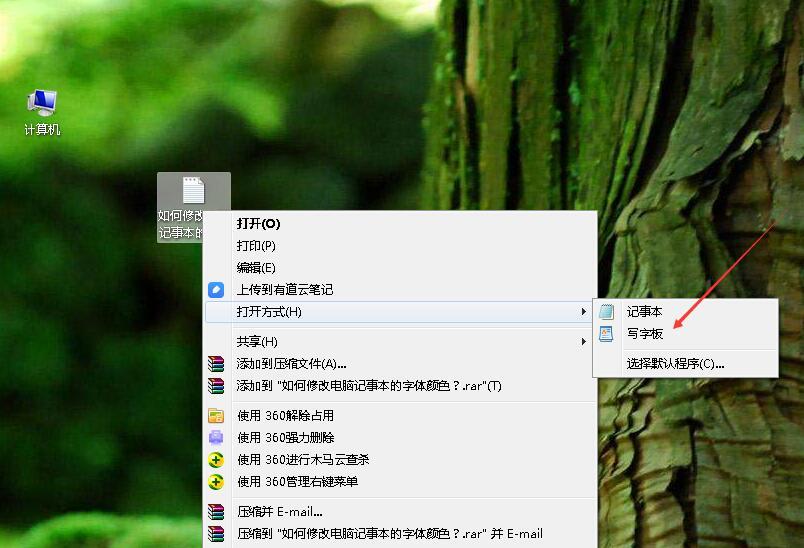Choose 打开(O) from the context menu
The width and height of the screenshot is (804, 548).
[x=258, y=224]
